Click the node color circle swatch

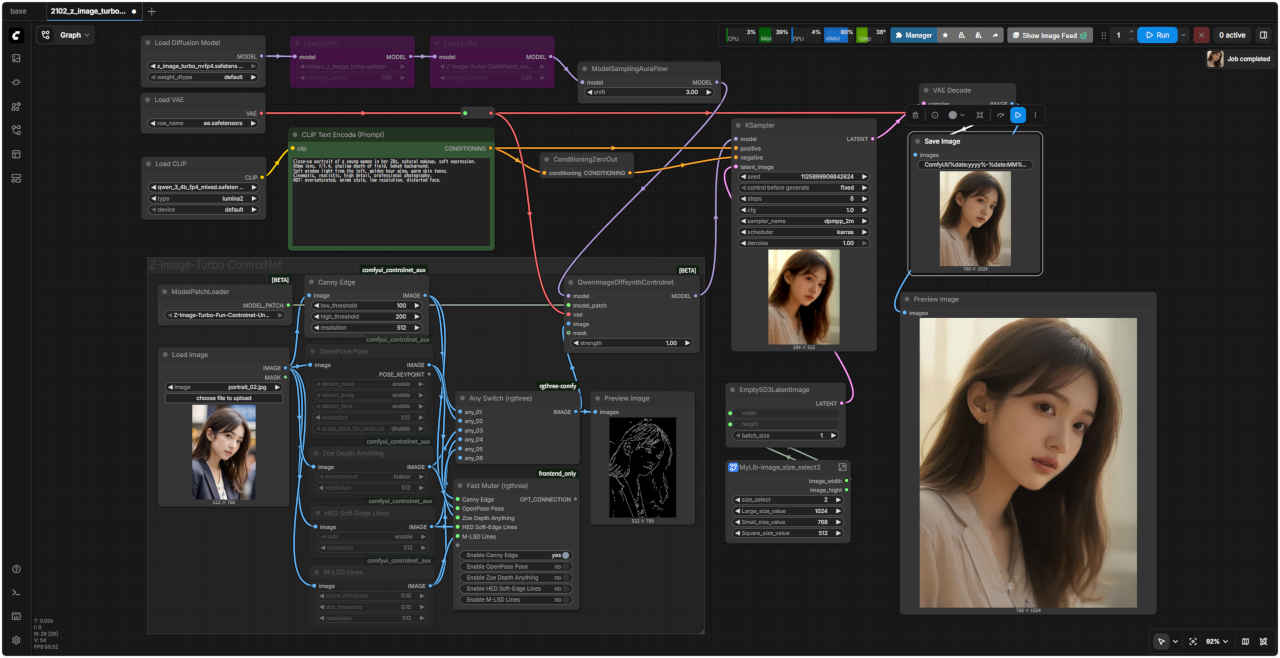(953, 115)
